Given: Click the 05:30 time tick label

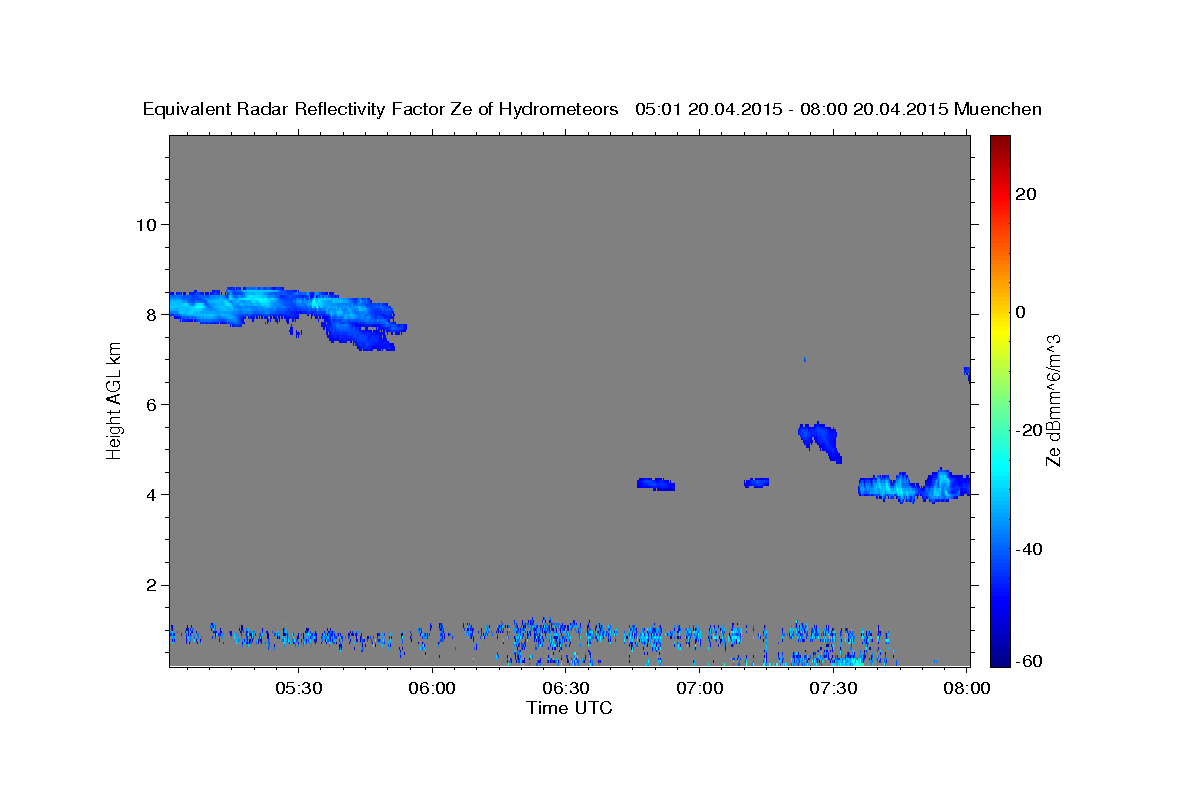Looking at the screenshot, I should (x=299, y=689).
